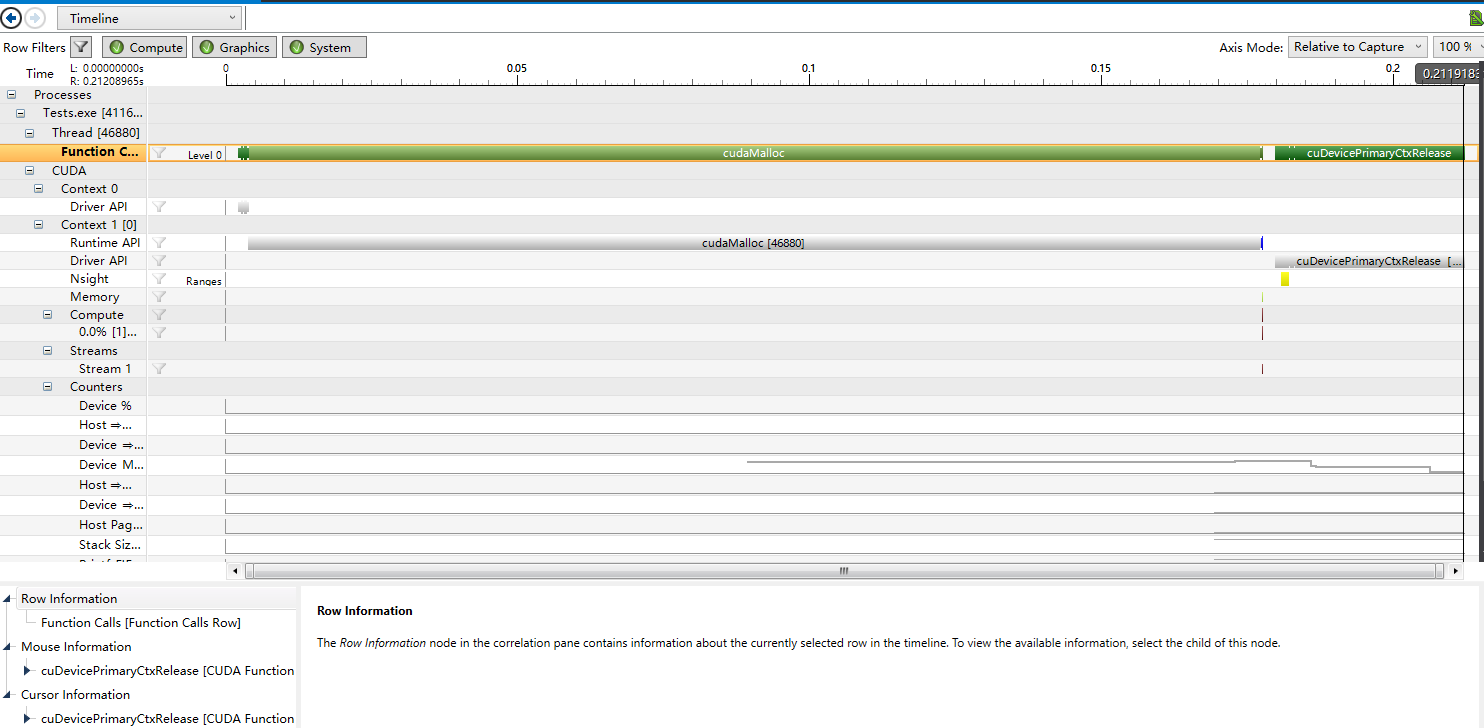Viewport: 1484px width, 728px height.
Task: Select the Stream 1 row label
Action: point(105,369)
